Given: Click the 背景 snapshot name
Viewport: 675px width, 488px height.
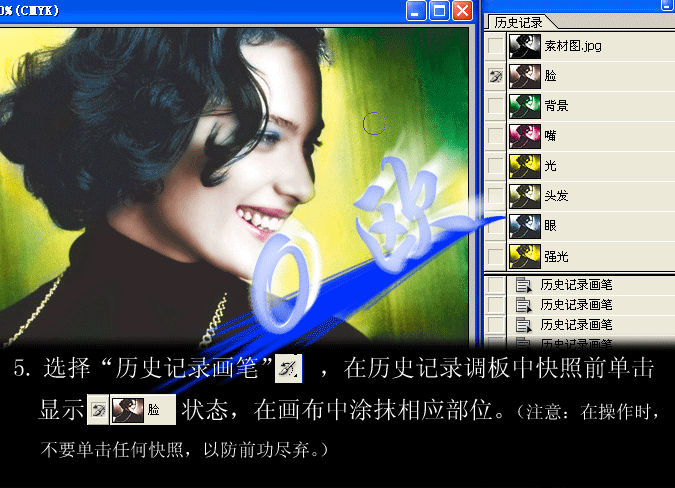Looking at the screenshot, I should (x=556, y=106).
